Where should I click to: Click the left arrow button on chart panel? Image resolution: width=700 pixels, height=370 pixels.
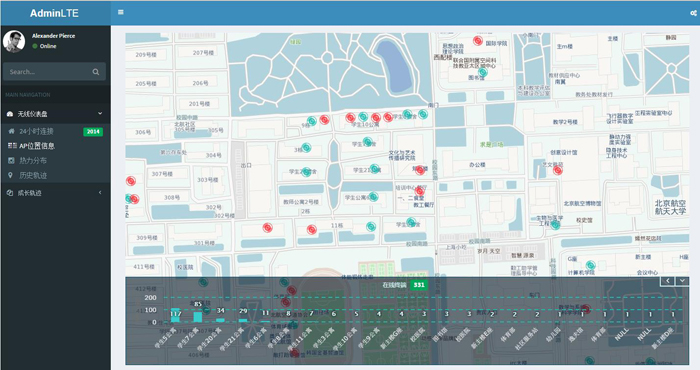667,281
